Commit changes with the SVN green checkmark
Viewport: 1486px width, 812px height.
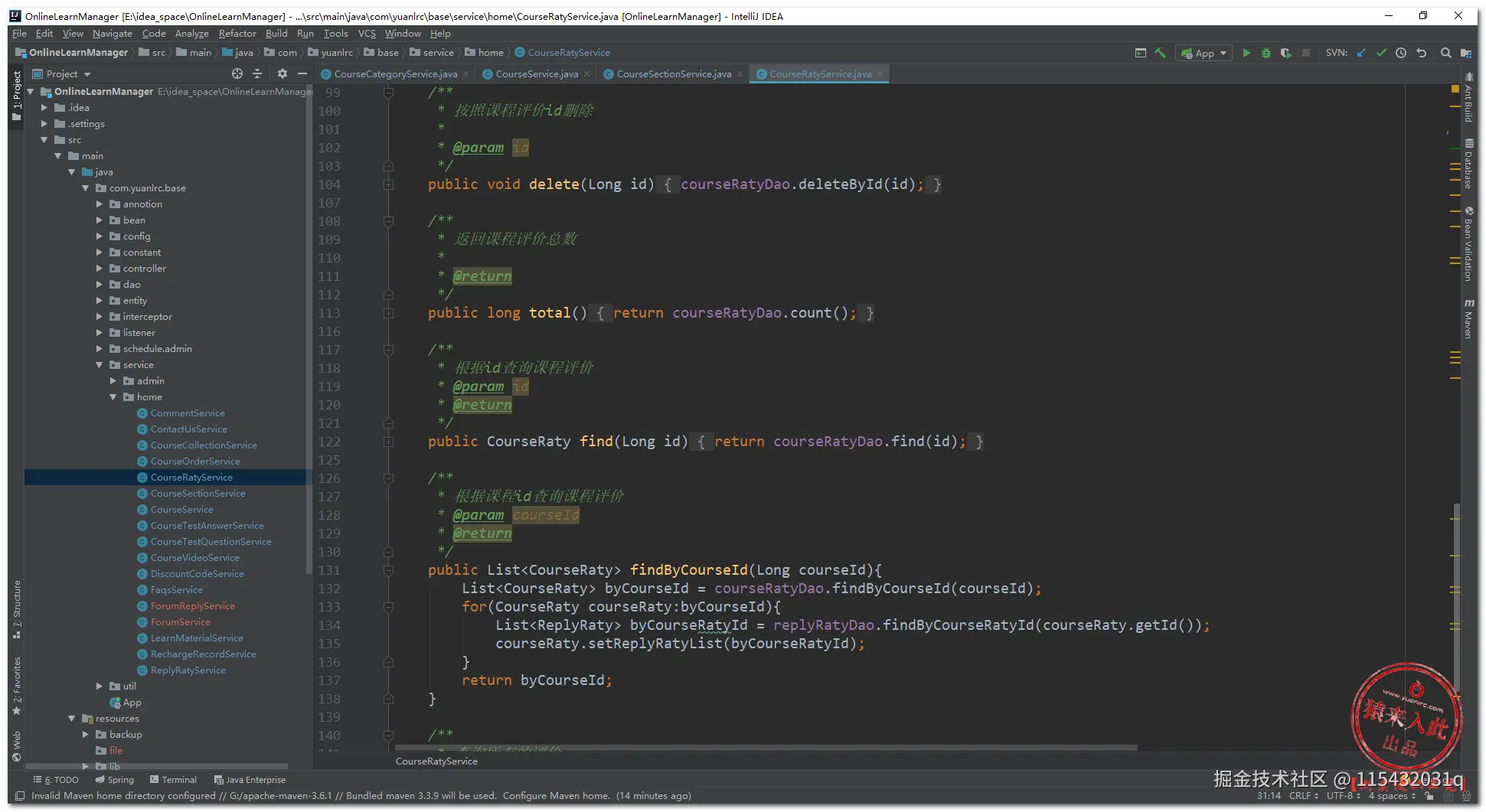click(1381, 53)
